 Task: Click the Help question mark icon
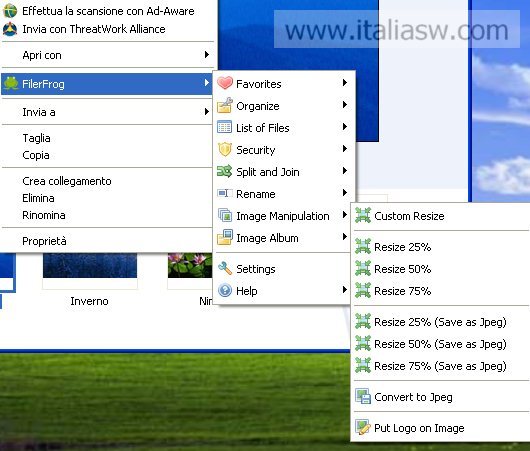[225, 290]
